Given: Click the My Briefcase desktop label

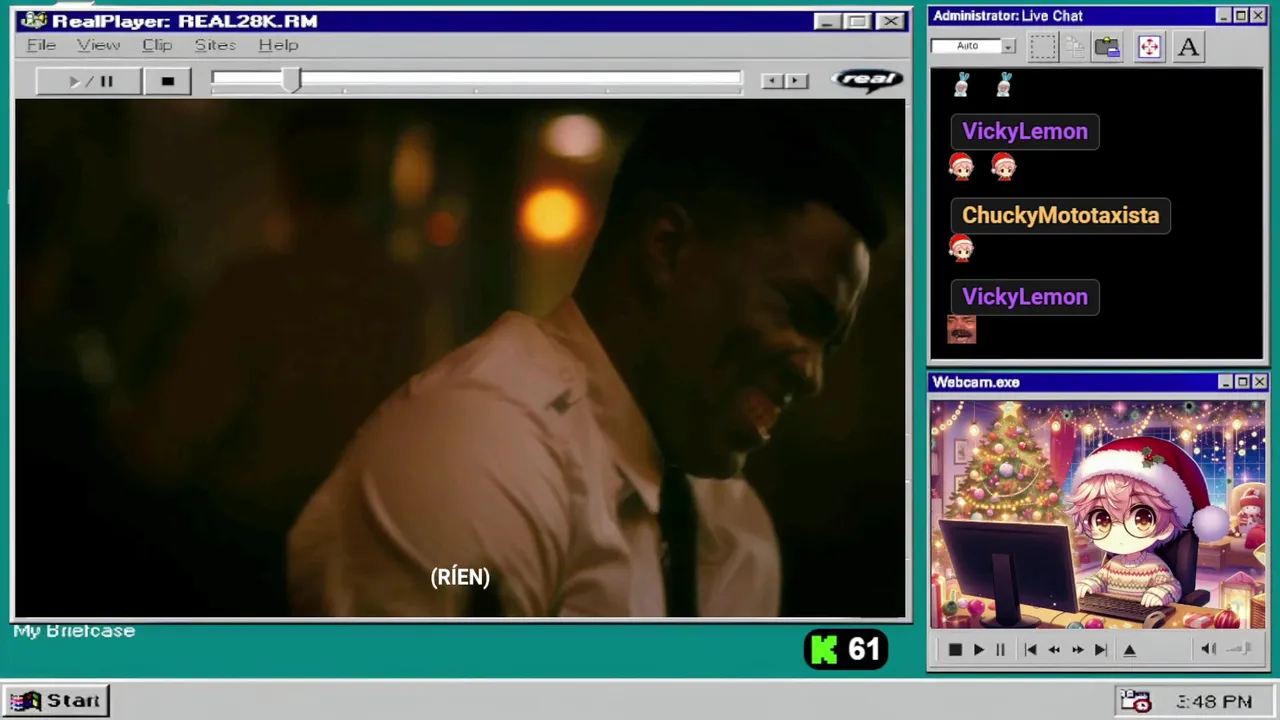Looking at the screenshot, I should (x=74, y=631).
